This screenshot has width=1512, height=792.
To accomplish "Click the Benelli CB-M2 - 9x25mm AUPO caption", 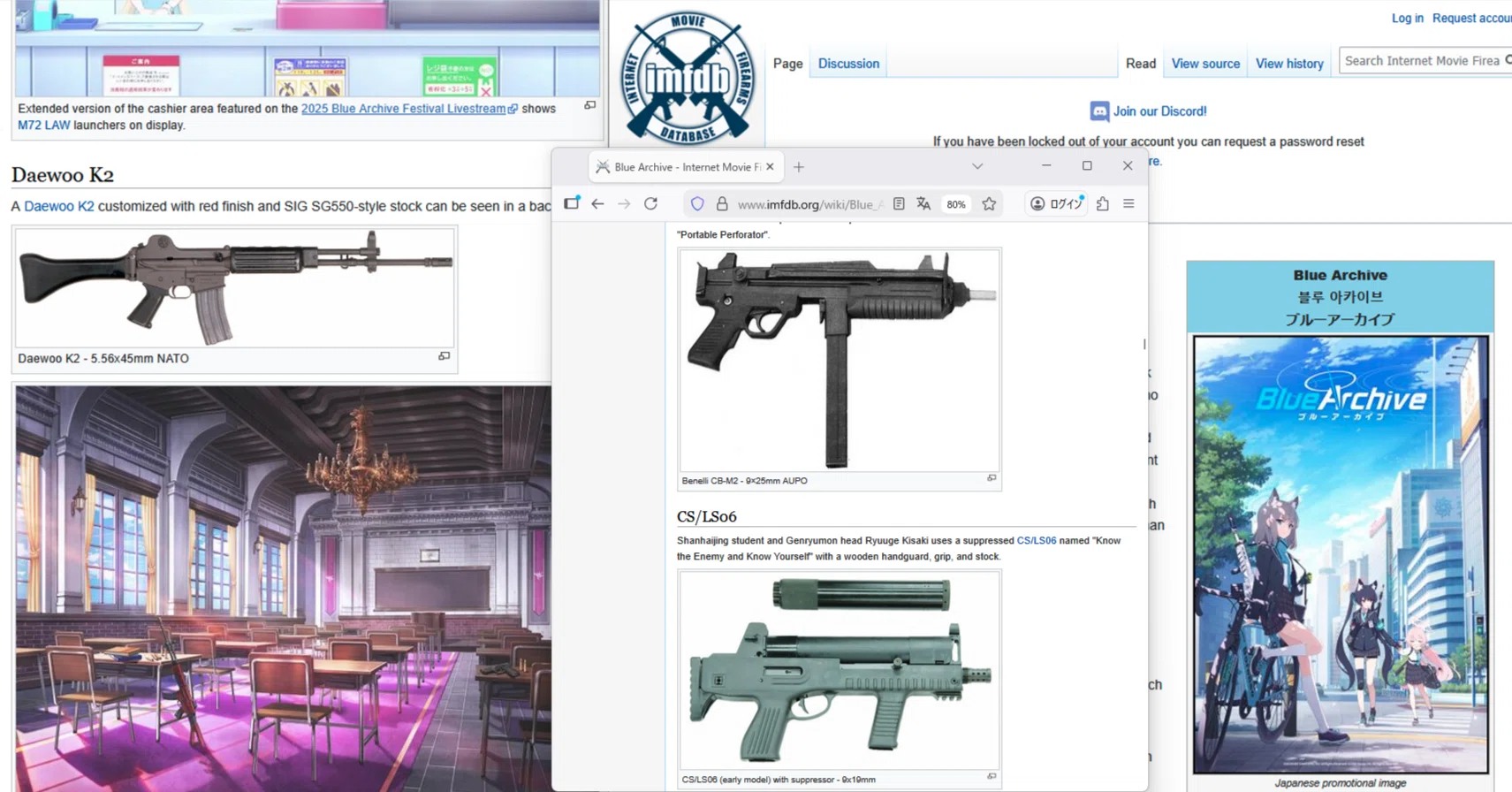I will click(x=744, y=481).
